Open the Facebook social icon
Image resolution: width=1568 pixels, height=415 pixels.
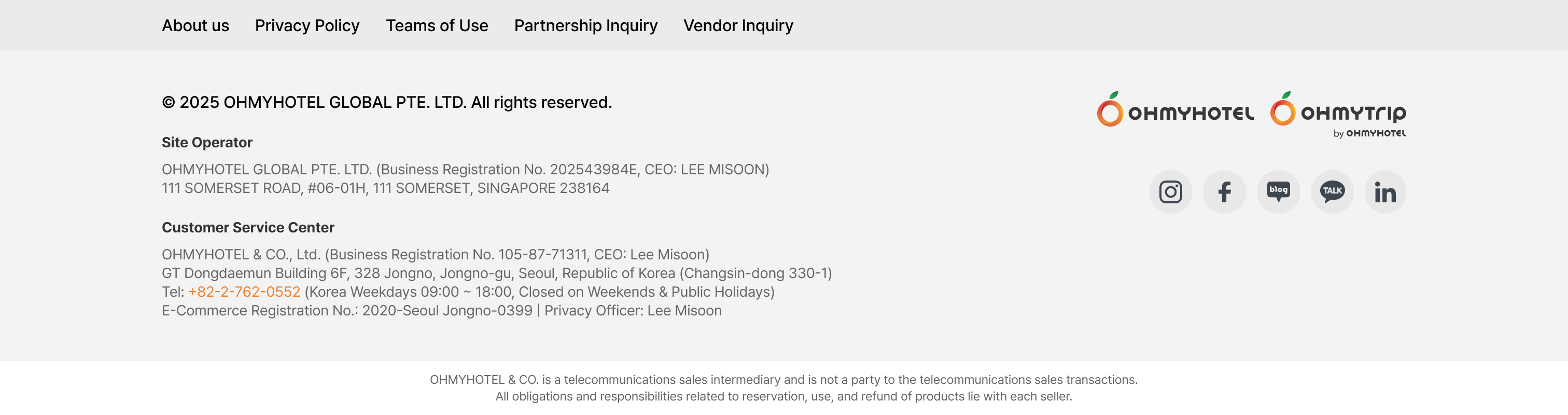click(1224, 192)
